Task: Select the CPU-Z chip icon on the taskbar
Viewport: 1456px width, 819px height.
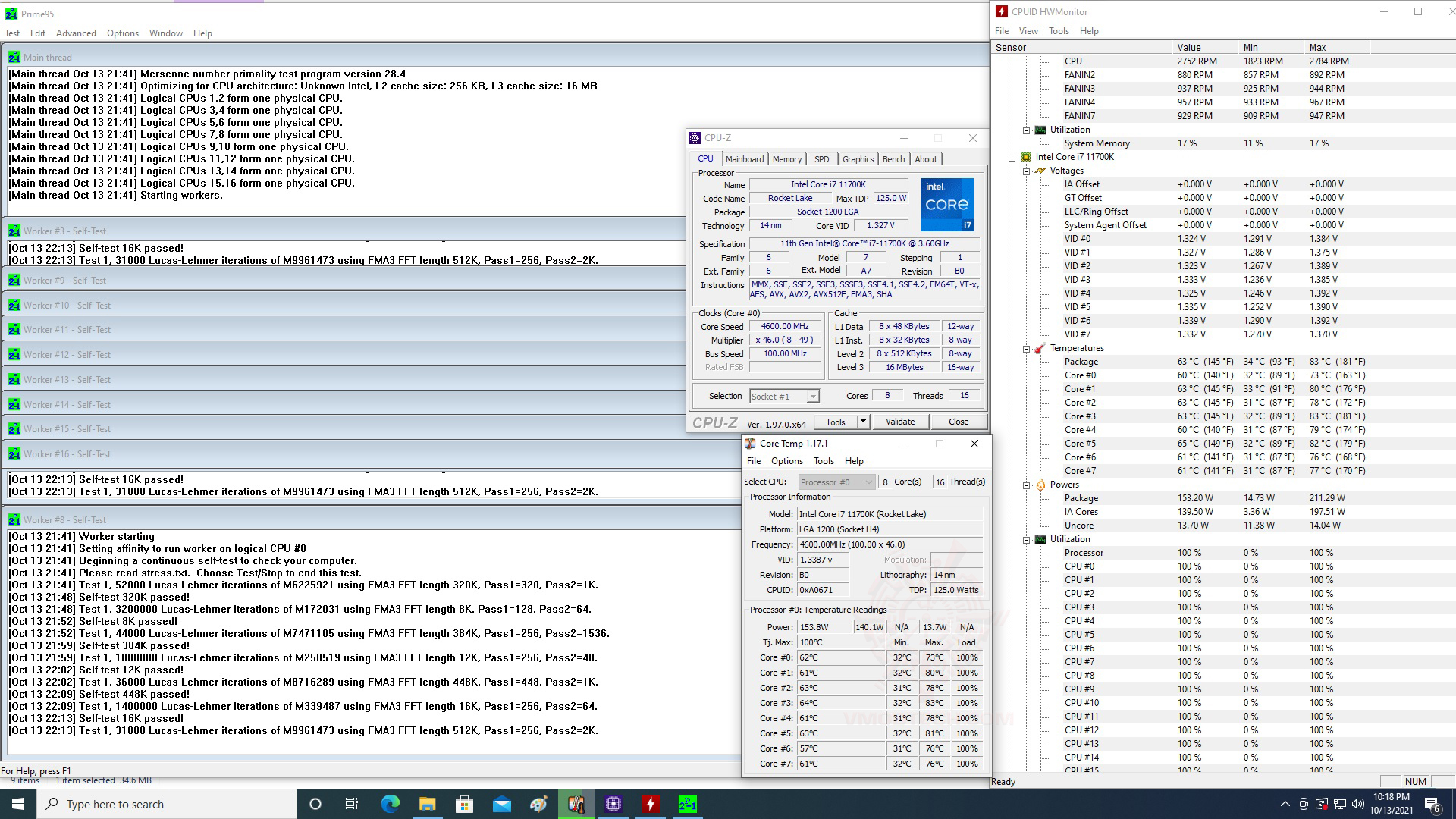Action: coord(613,804)
